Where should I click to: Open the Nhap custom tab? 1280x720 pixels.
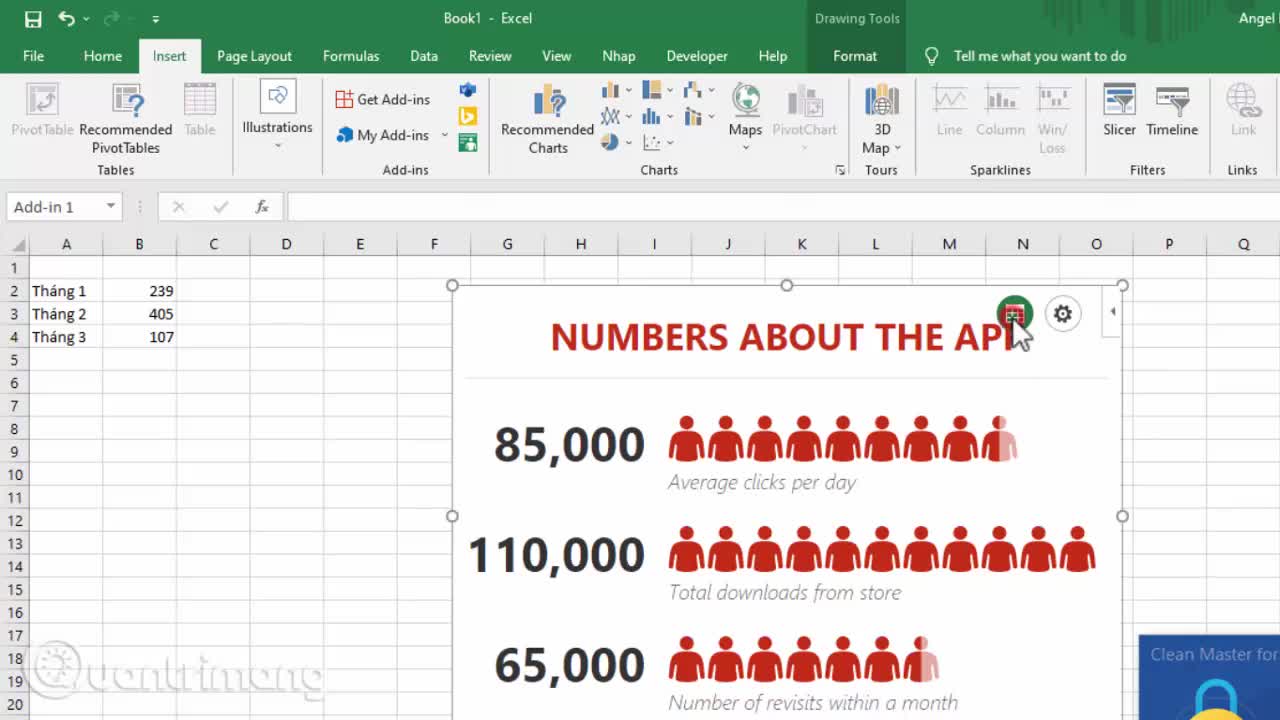click(618, 56)
